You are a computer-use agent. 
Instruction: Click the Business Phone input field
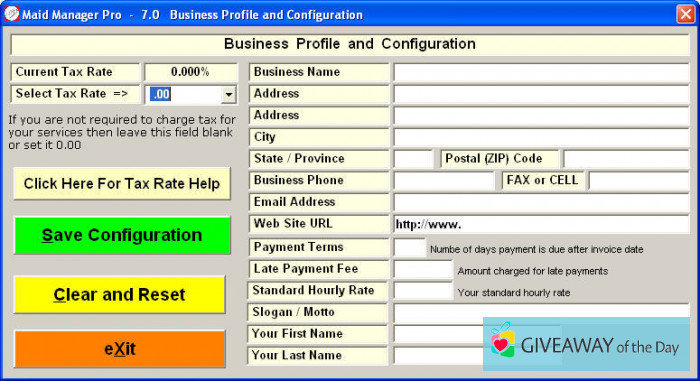pos(443,181)
